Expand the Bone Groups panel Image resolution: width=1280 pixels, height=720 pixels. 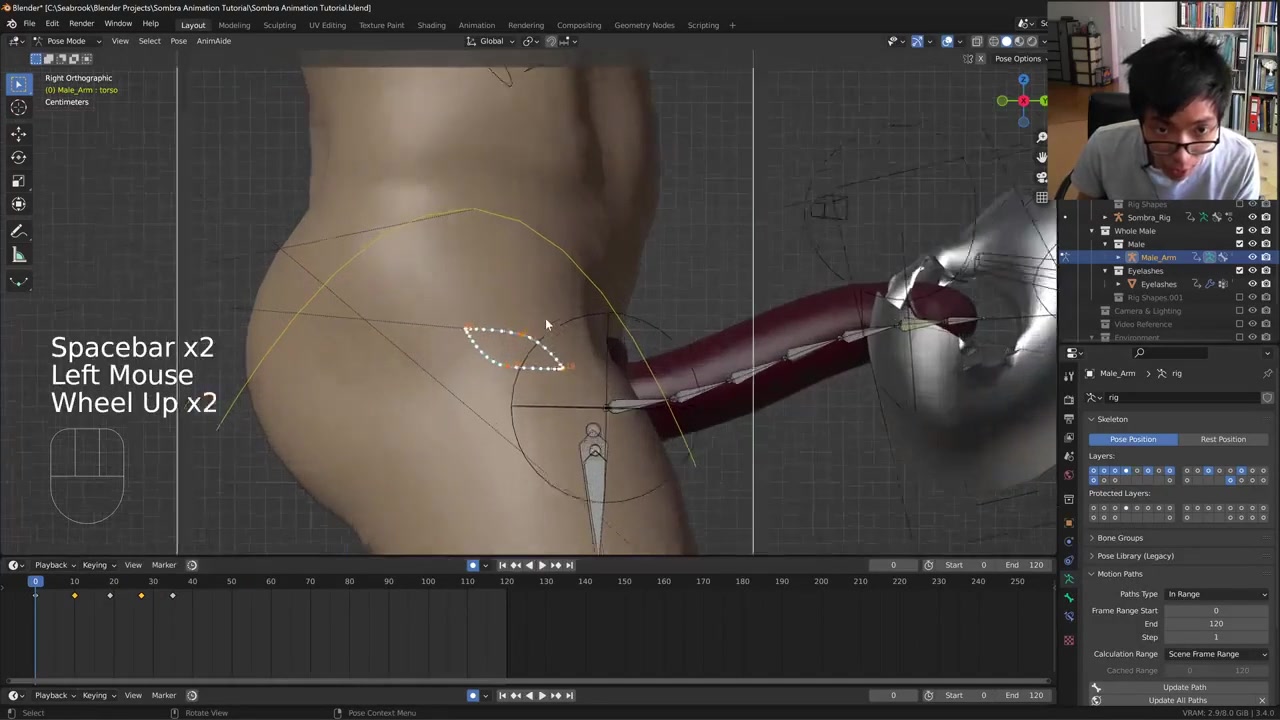[x=1119, y=538]
